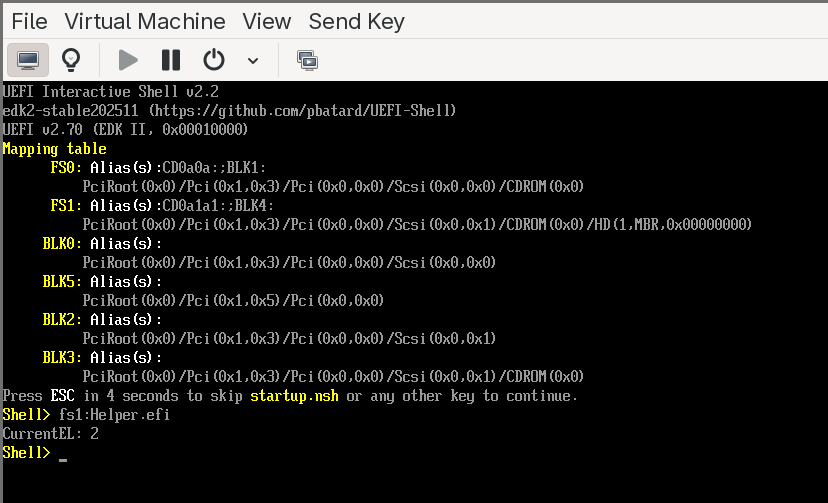Show virtual hardware details lightbulb icon
Viewport: 828px width, 503px height.
point(71,60)
